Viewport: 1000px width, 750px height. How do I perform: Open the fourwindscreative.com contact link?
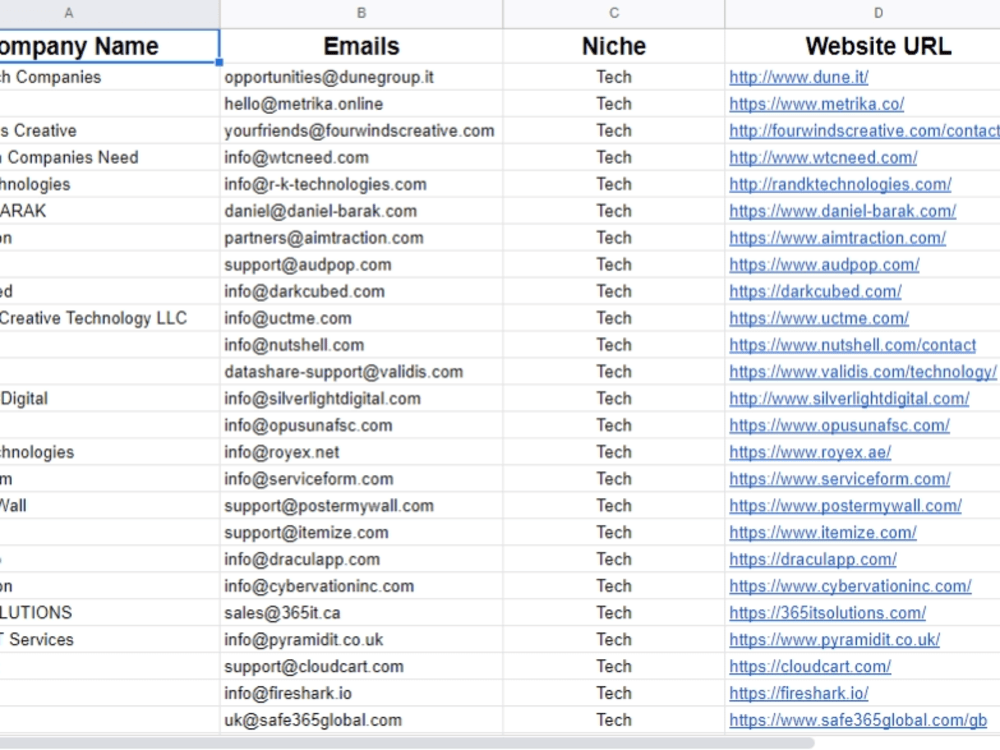click(864, 131)
